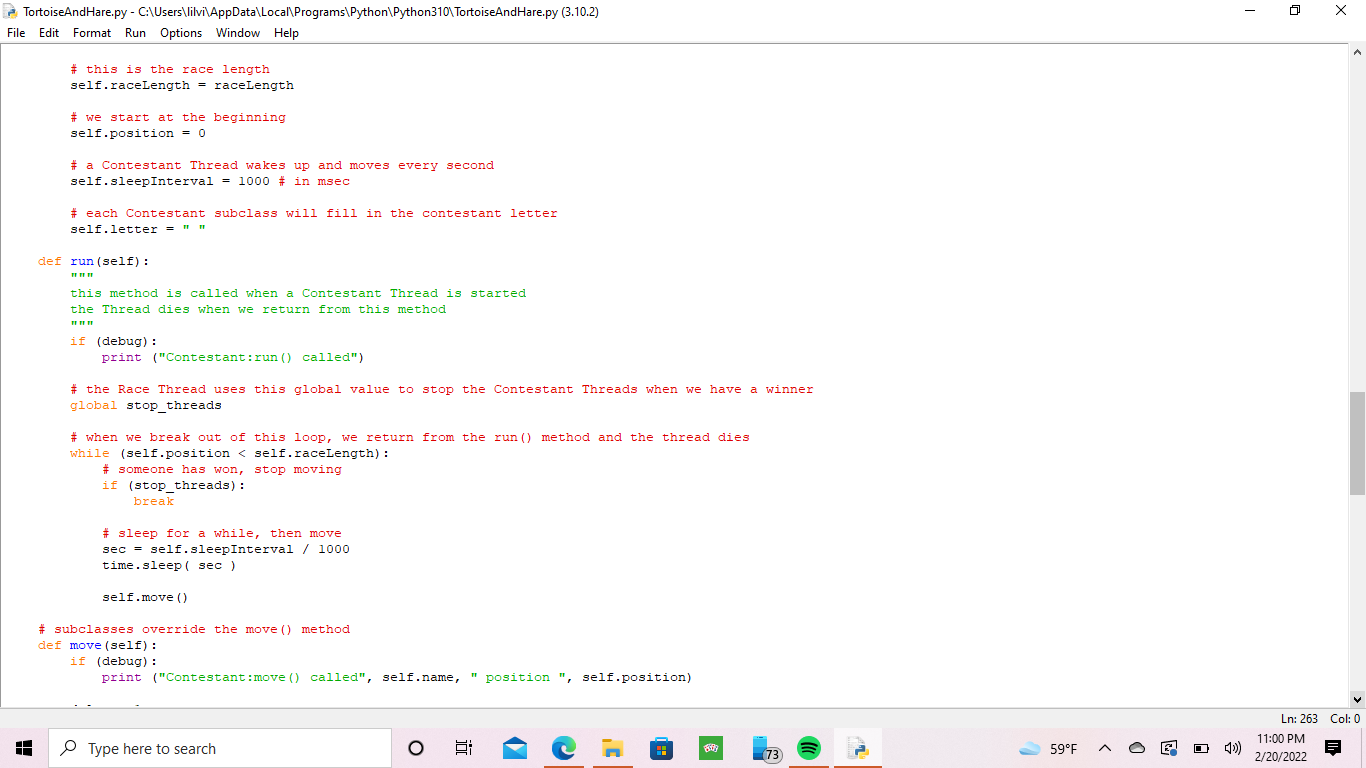This screenshot has width=1366, height=768.
Task: Click the comment '# each Contestant subclass will fill in'
Action: coord(314,213)
